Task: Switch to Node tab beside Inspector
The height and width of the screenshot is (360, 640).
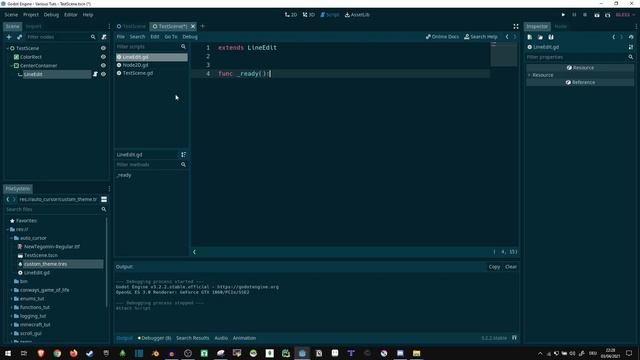Action: coord(560,27)
